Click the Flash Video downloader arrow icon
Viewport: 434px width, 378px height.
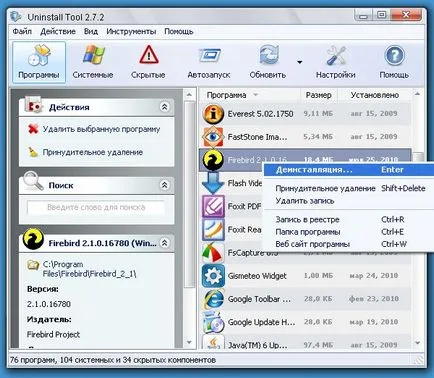(213, 183)
